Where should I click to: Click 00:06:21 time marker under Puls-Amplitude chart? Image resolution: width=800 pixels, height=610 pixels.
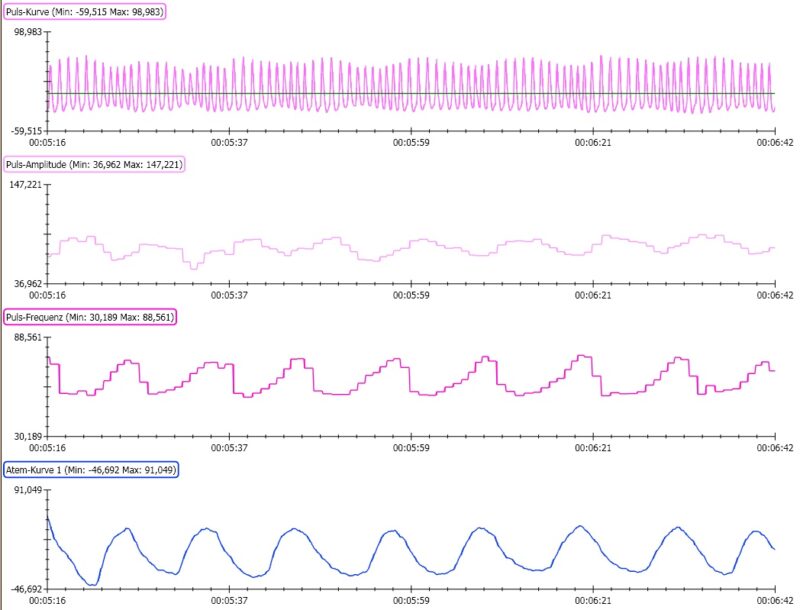click(x=593, y=296)
